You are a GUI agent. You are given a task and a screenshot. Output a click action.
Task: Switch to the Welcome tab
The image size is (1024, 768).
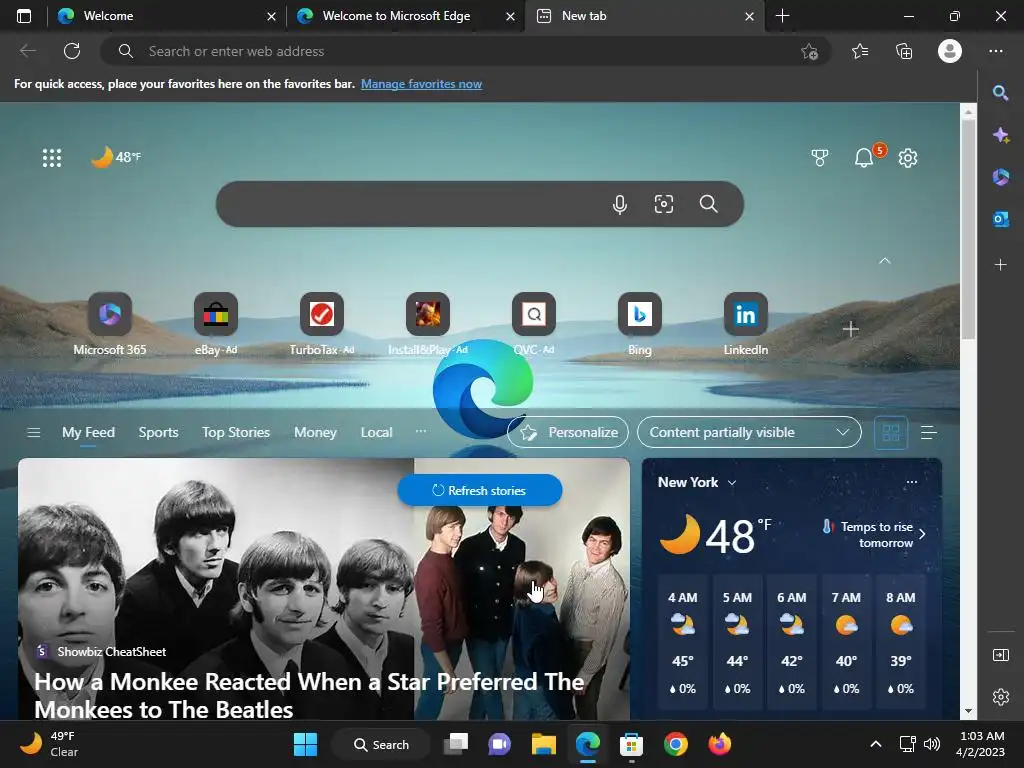(167, 16)
